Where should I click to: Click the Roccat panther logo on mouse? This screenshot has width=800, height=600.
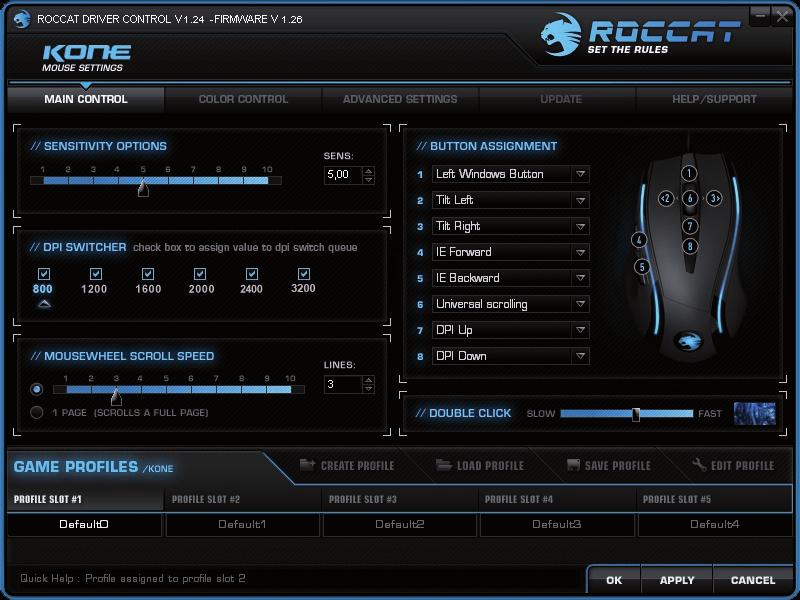689,340
